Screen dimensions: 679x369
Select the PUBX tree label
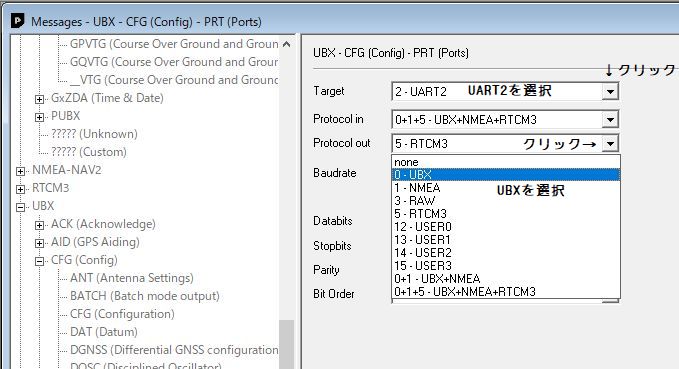(65, 116)
